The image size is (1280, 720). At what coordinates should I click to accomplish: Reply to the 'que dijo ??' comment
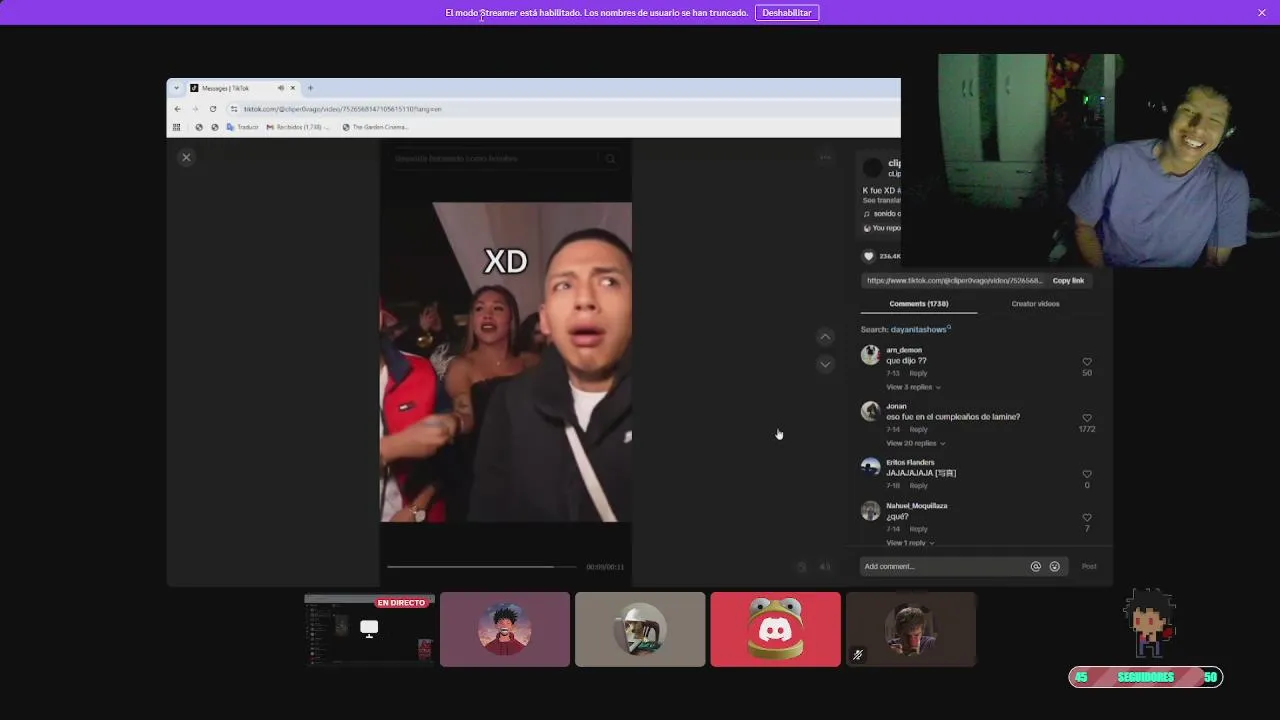coord(918,373)
